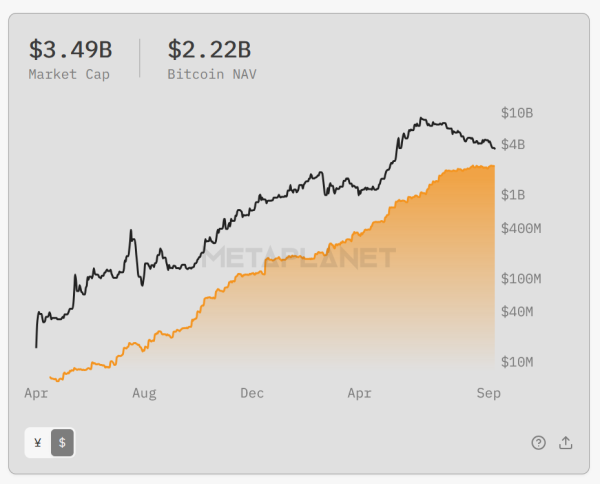
Task: Click the $4B y-axis label
Action: 513,145
